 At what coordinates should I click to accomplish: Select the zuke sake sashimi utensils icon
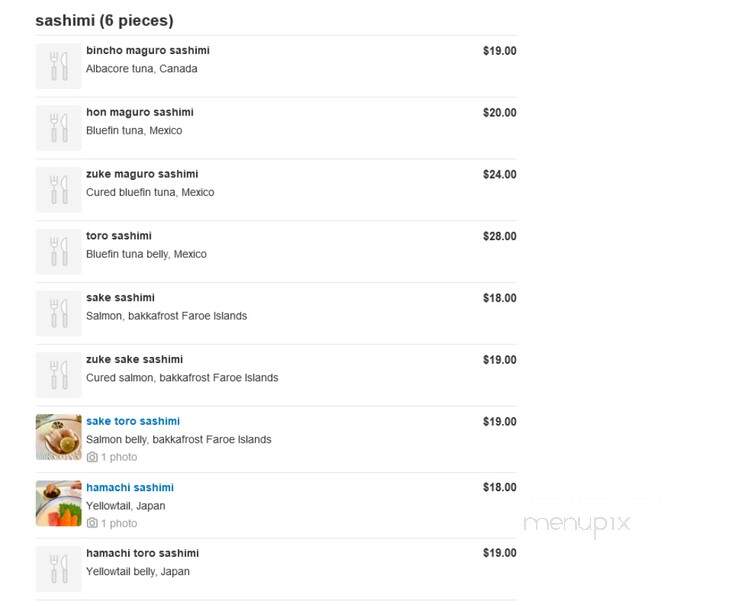point(58,375)
